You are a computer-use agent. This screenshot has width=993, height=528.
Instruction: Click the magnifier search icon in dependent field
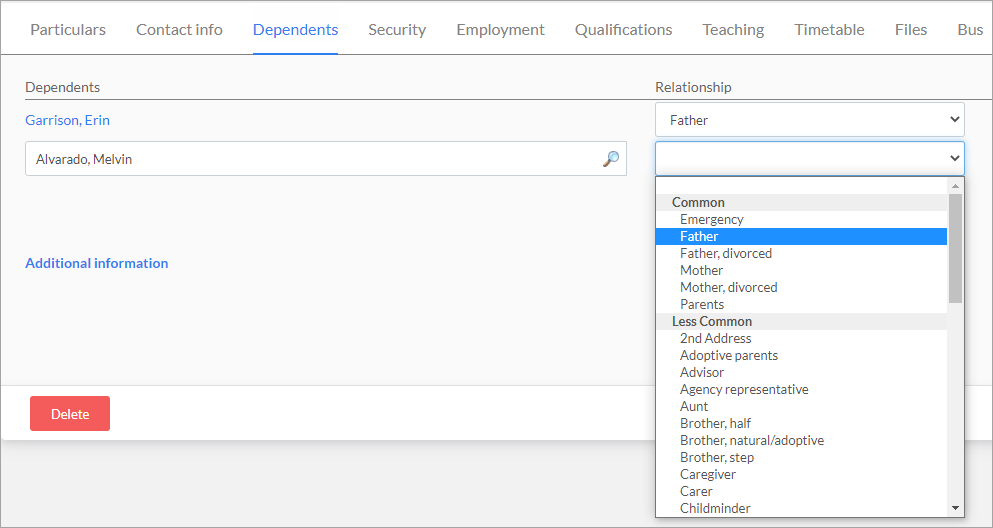coord(610,159)
